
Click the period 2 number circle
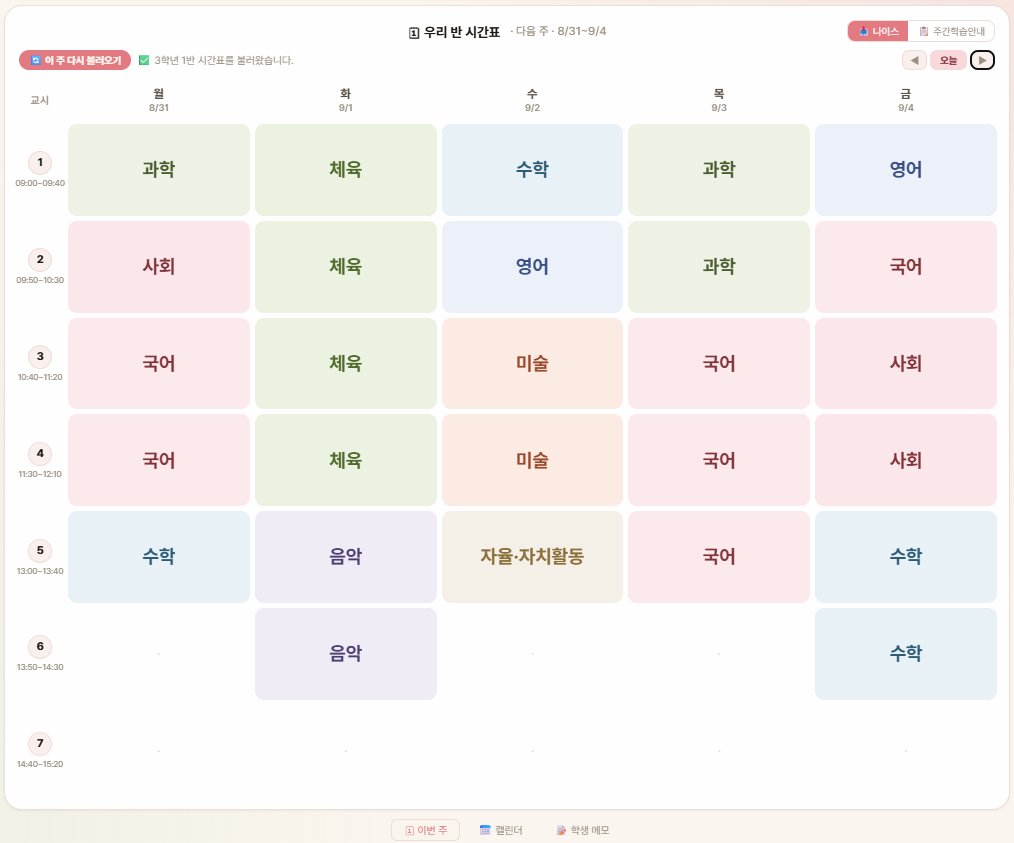pos(40,259)
